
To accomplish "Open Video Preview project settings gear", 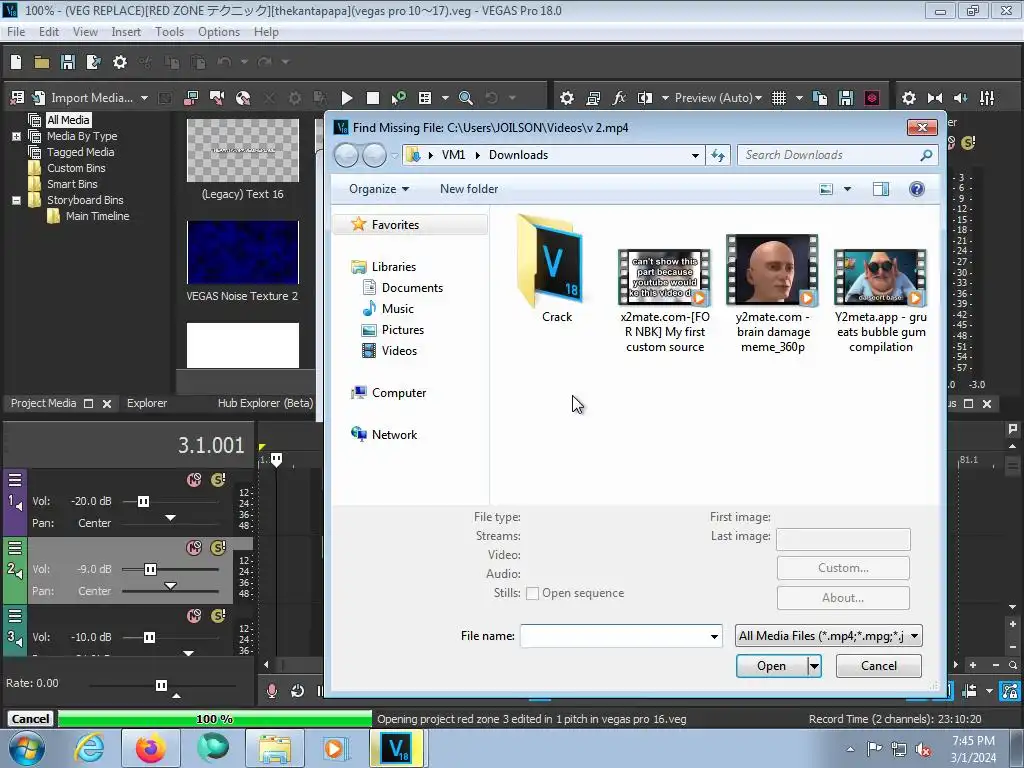I will click(567, 98).
